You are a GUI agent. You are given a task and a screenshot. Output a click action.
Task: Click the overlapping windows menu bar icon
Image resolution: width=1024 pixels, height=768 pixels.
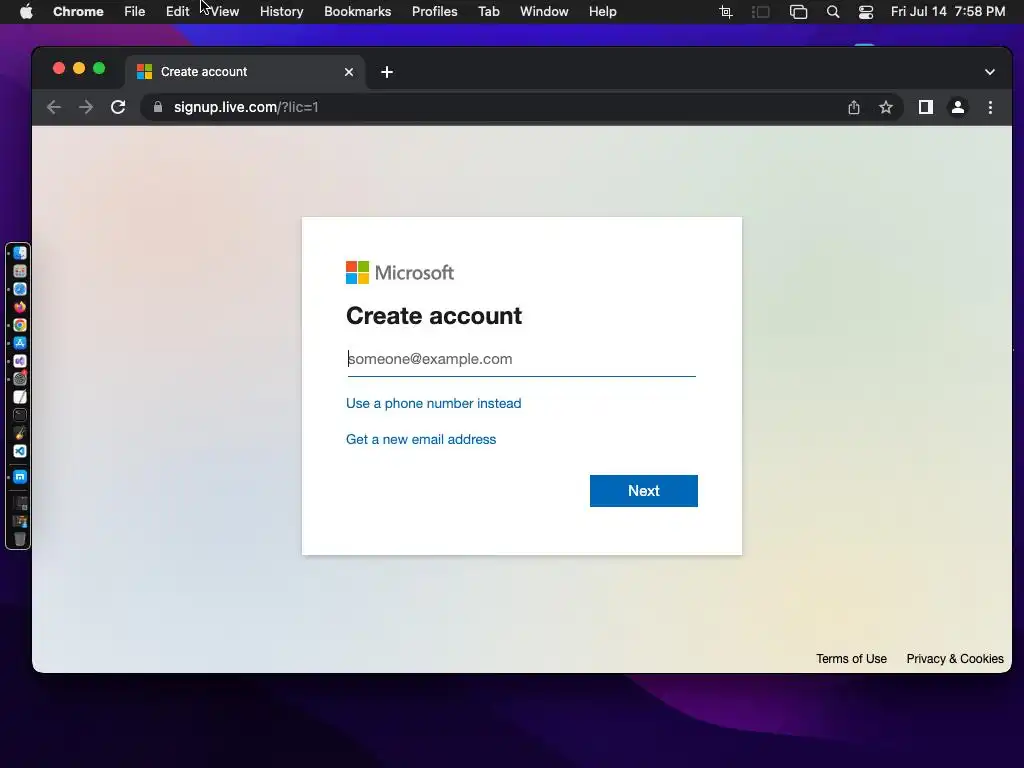pyautogui.click(x=798, y=12)
